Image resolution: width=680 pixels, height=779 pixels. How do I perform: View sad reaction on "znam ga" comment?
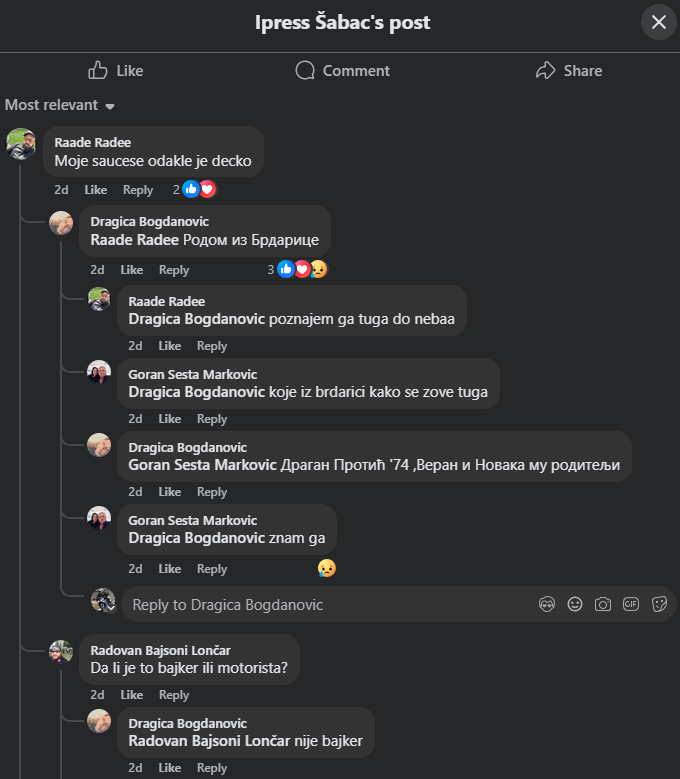tap(326, 568)
